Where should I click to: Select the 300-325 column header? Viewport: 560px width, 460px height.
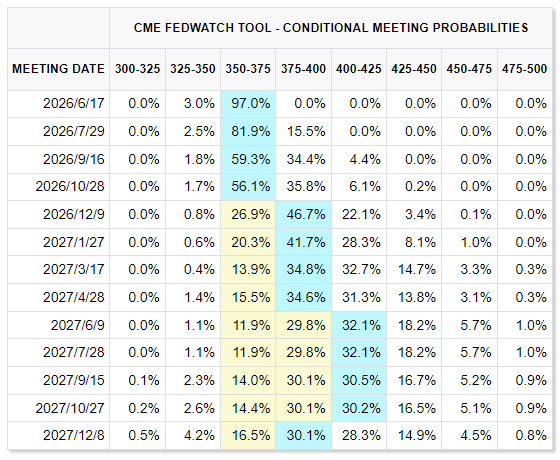(x=138, y=69)
